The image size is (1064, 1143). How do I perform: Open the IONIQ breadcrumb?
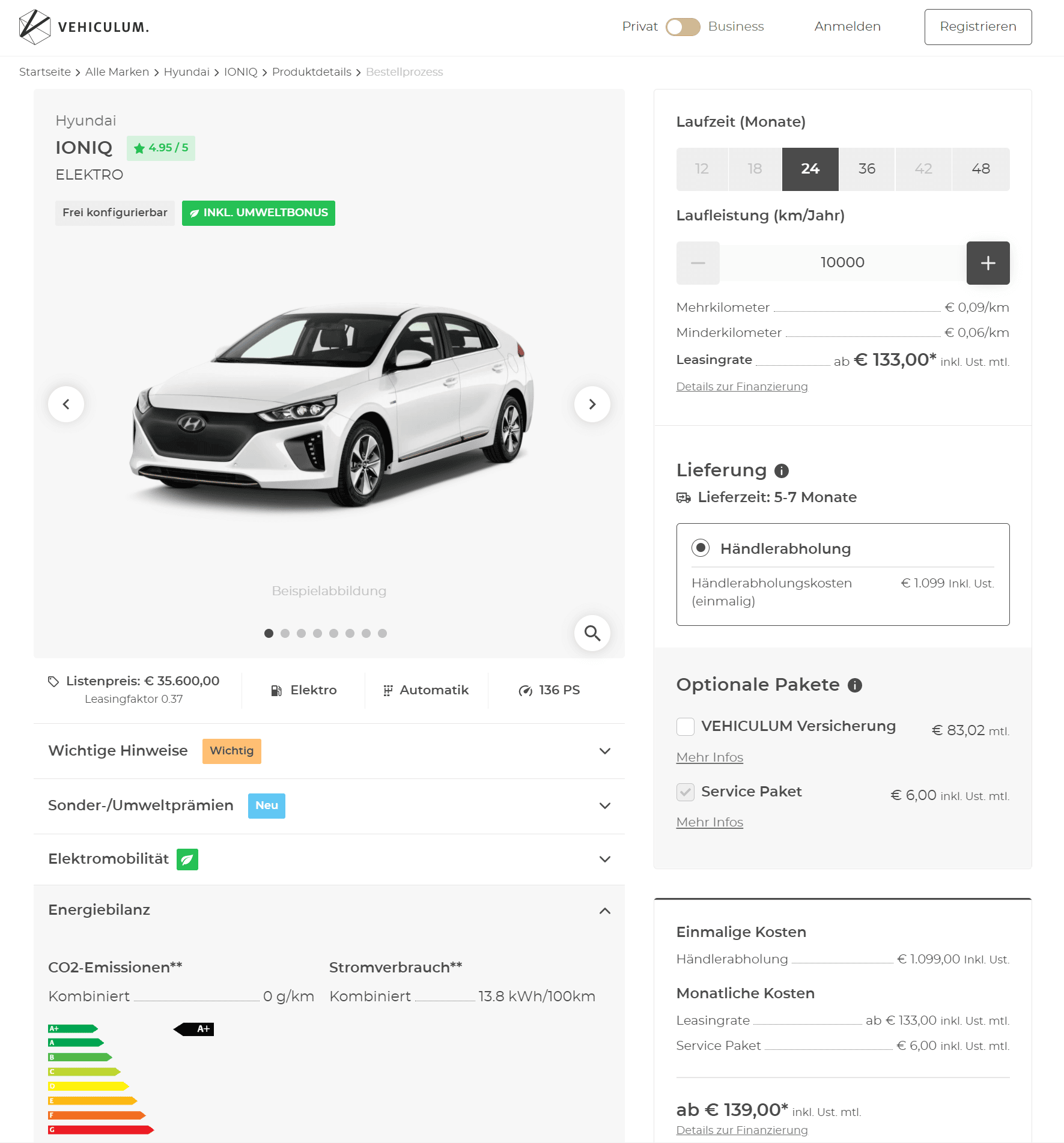point(240,72)
